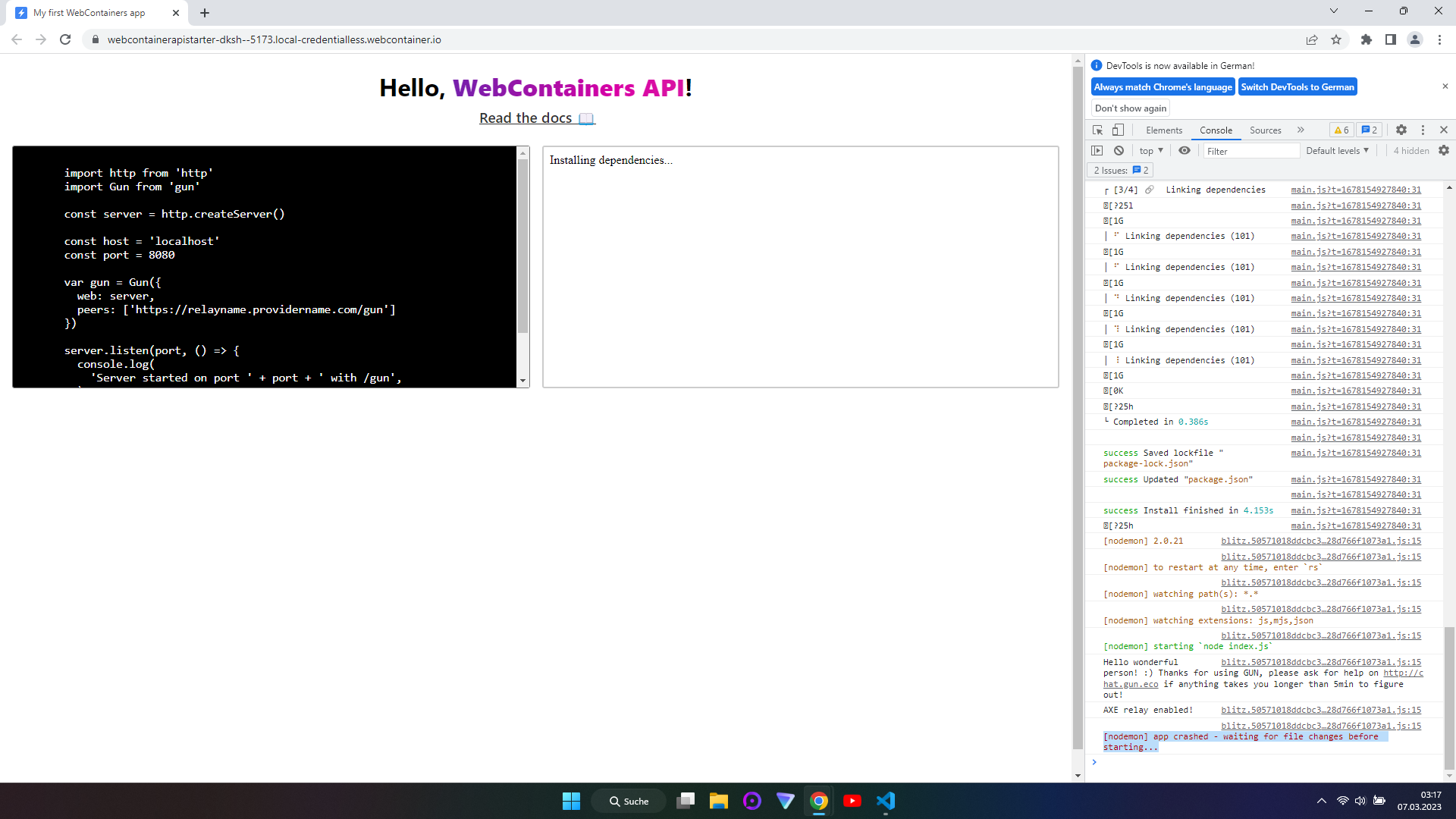Click the bookmark star icon
This screenshot has width=1456, height=819.
1337,39
